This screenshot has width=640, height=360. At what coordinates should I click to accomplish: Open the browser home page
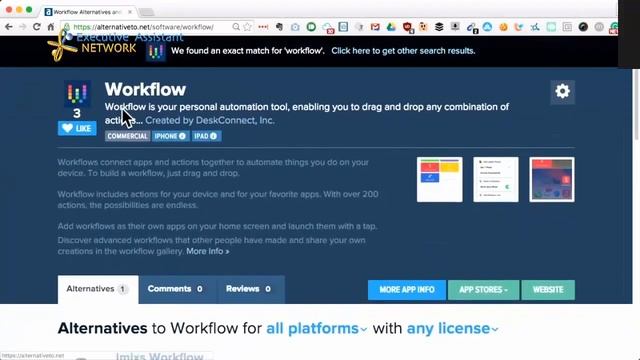tap(51, 27)
